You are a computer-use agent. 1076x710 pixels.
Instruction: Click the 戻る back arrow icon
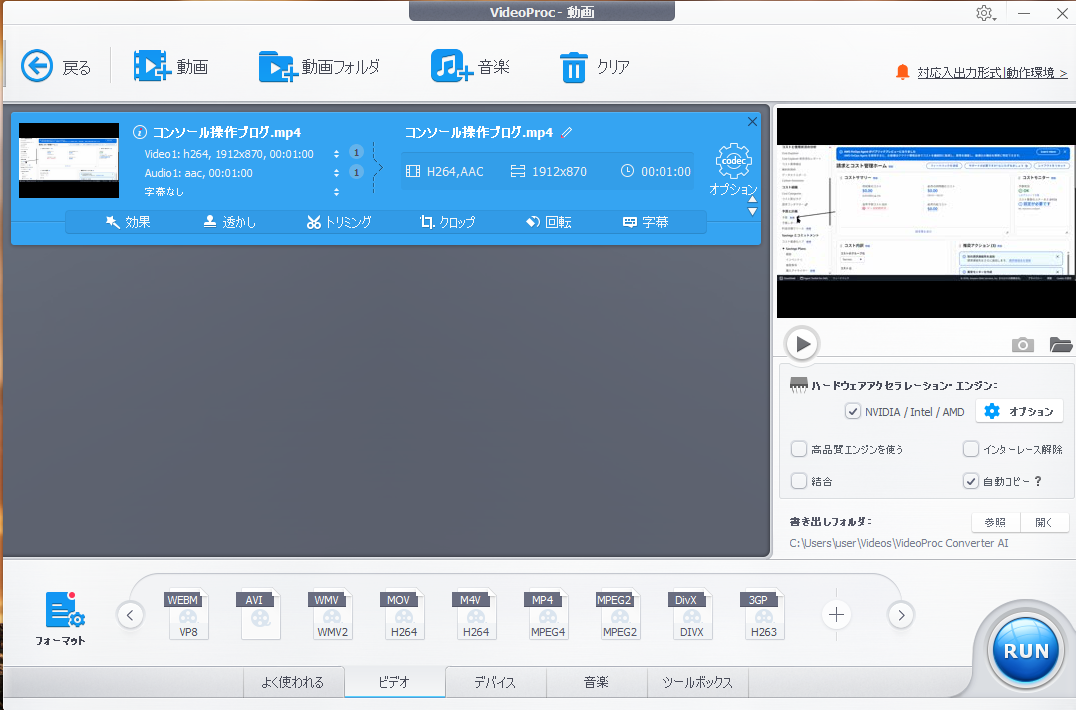pyautogui.click(x=36, y=67)
